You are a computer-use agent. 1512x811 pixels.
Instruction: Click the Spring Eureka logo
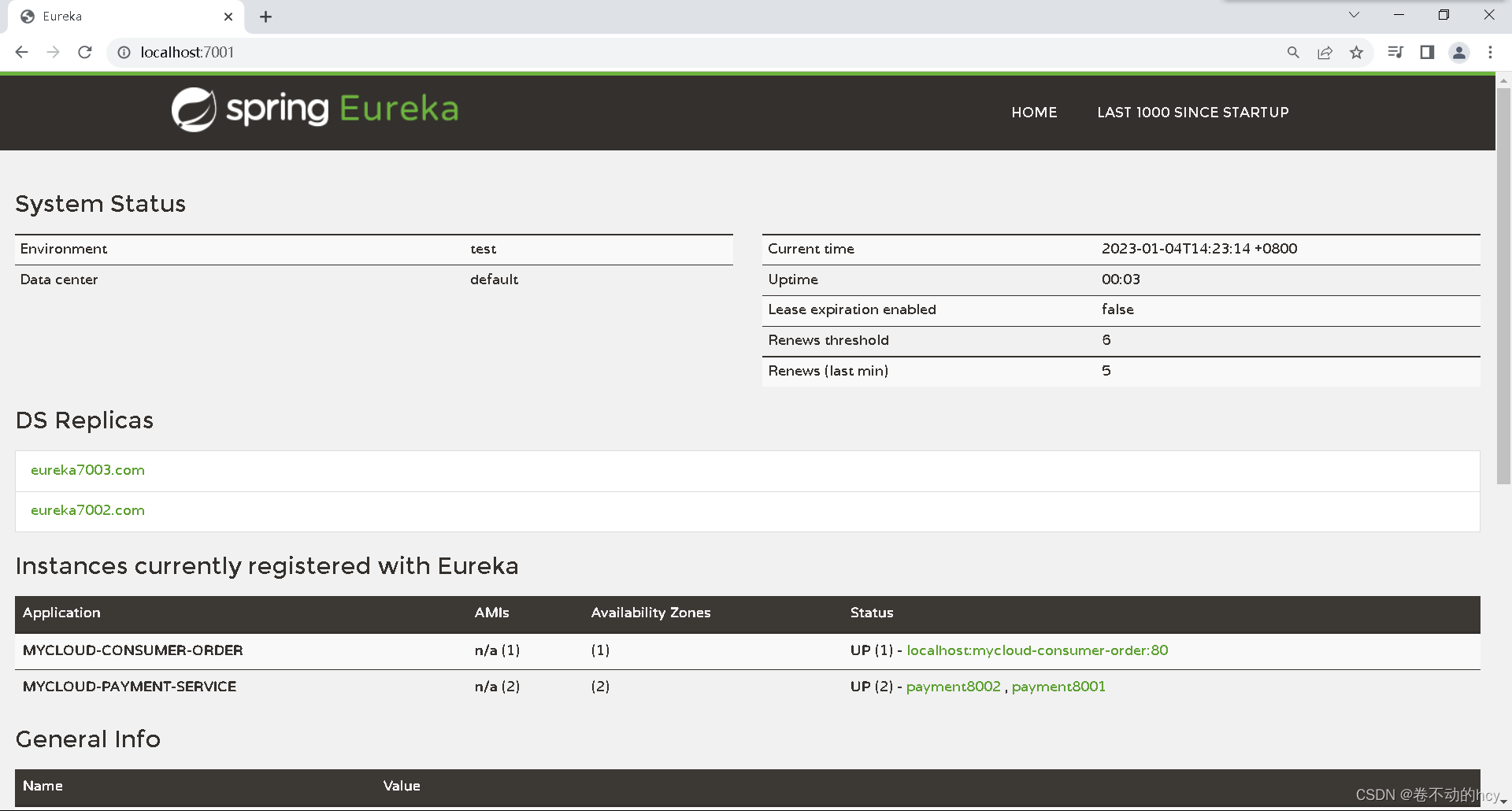click(x=315, y=109)
